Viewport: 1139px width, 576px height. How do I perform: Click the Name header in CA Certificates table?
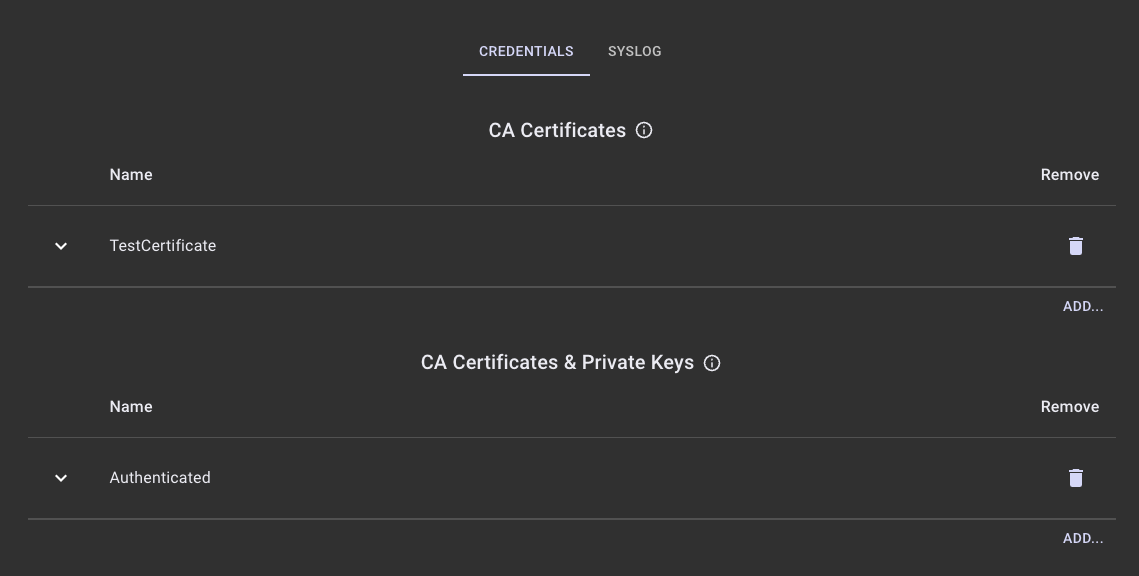(131, 175)
